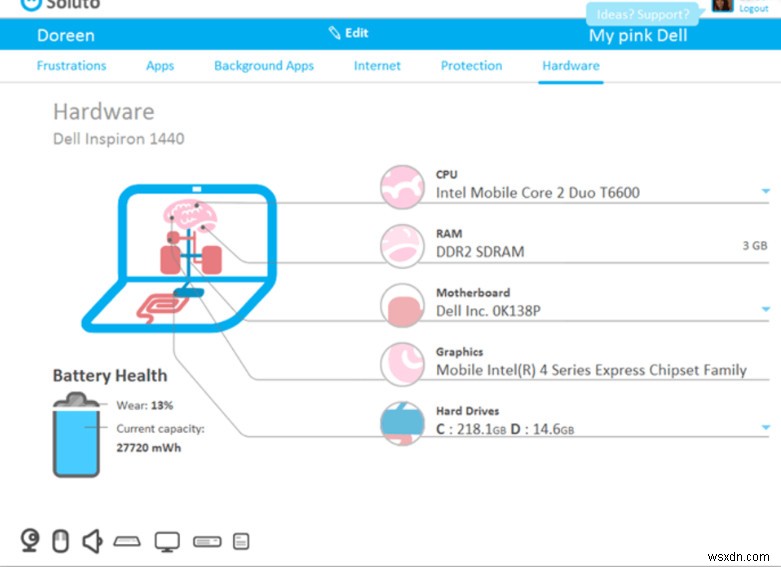Viewport: 781px width, 567px height.
Task: Open the Ideas? Support? bubble
Action: [643, 14]
